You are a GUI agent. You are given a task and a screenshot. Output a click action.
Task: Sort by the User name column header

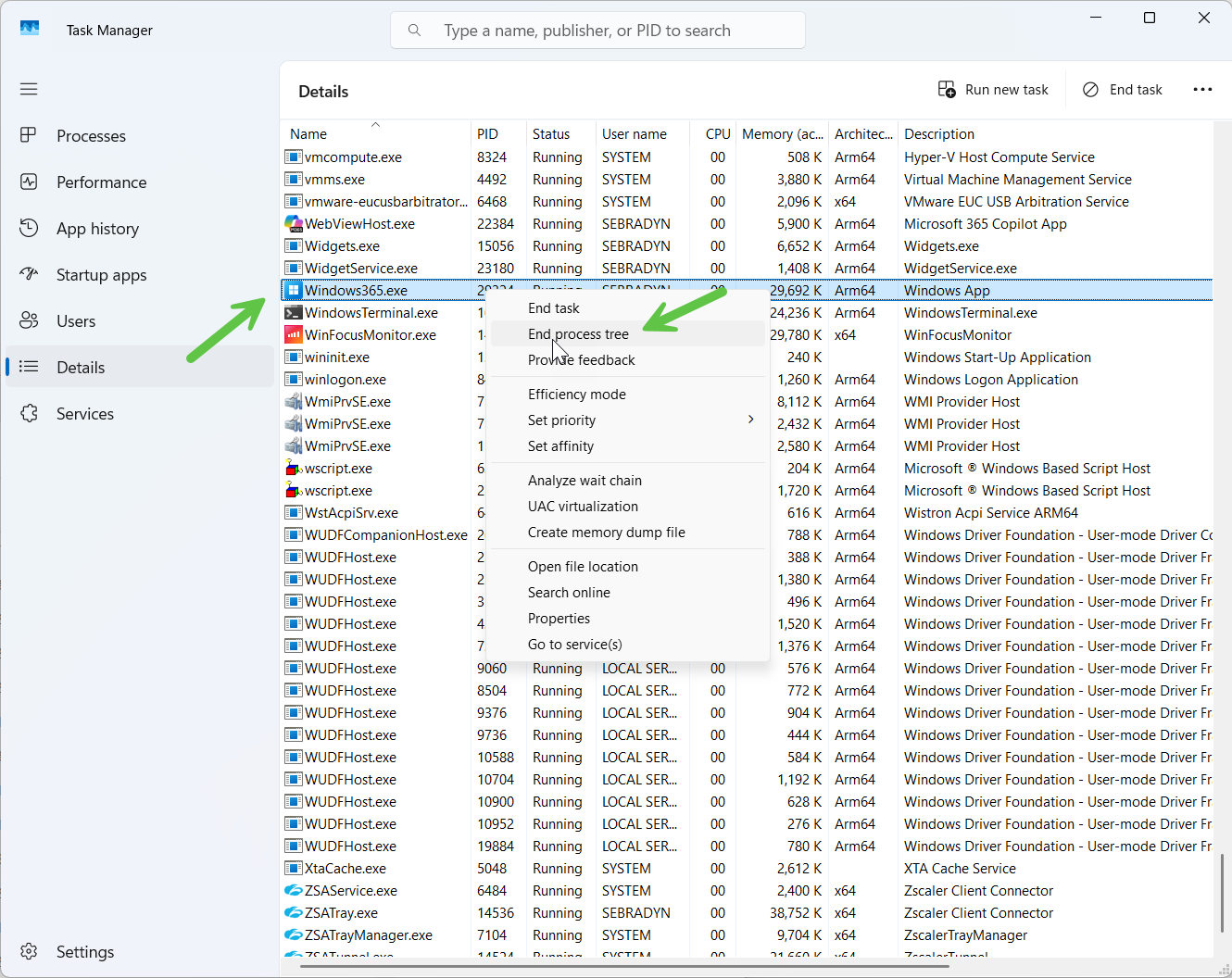click(x=643, y=133)
